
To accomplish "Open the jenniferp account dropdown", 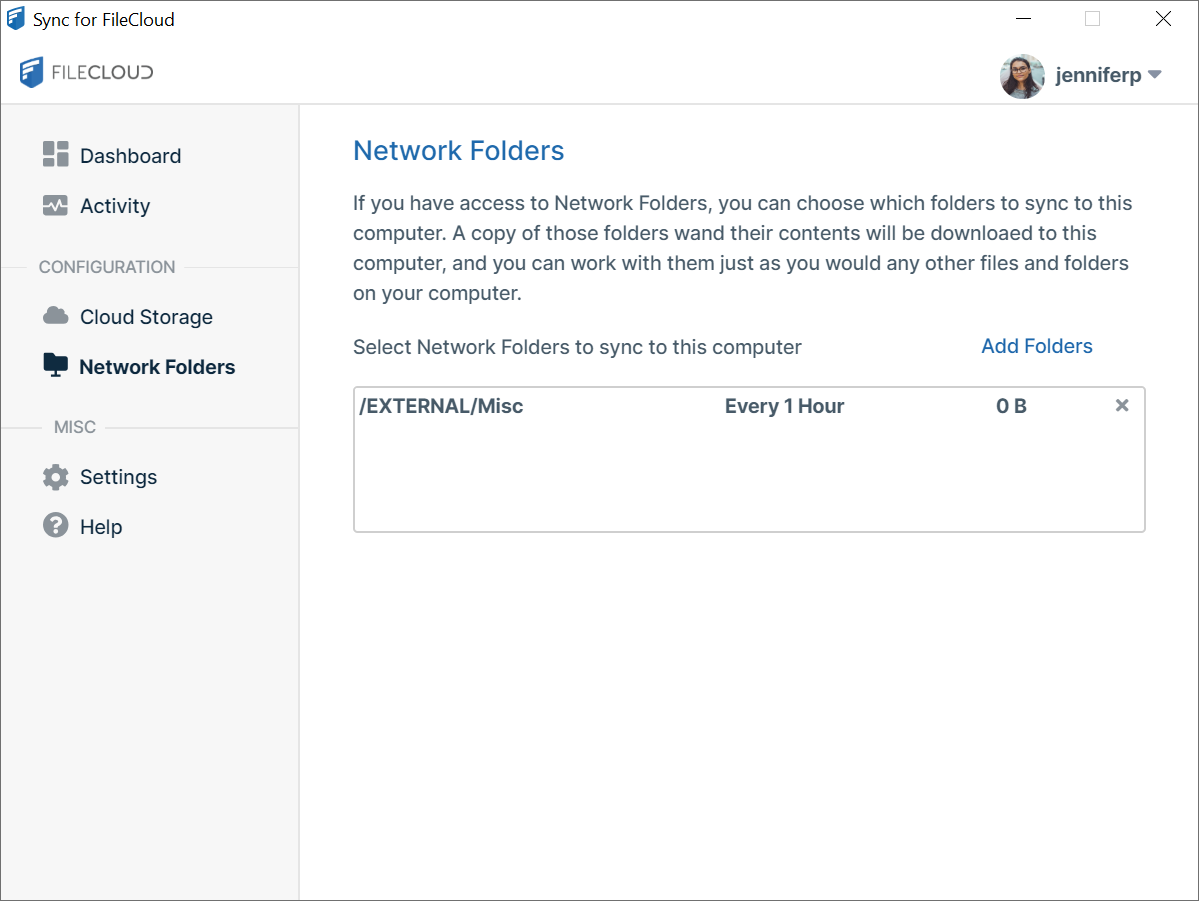I will pyautogui.click(x=1155, y=74).
